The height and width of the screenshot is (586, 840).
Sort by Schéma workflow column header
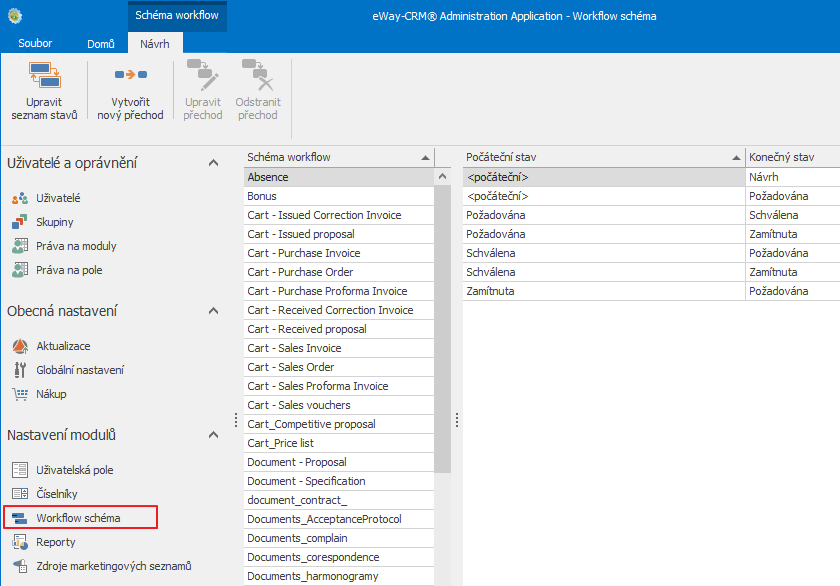339,157
